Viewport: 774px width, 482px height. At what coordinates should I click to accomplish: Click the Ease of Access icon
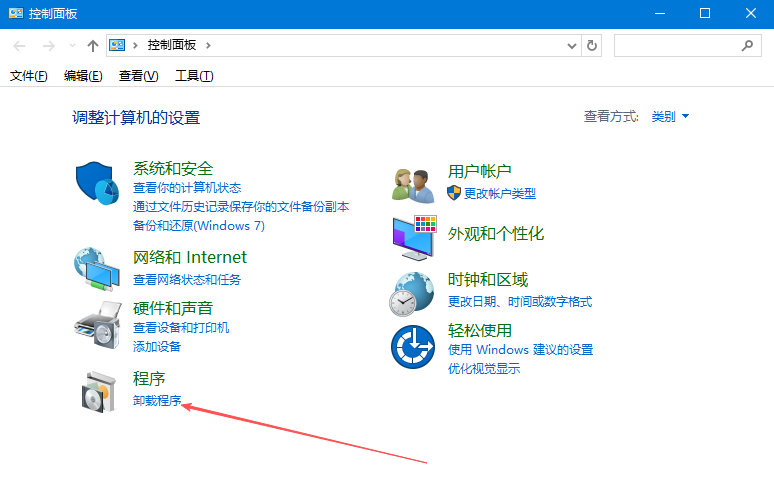[x=412, y=347]
